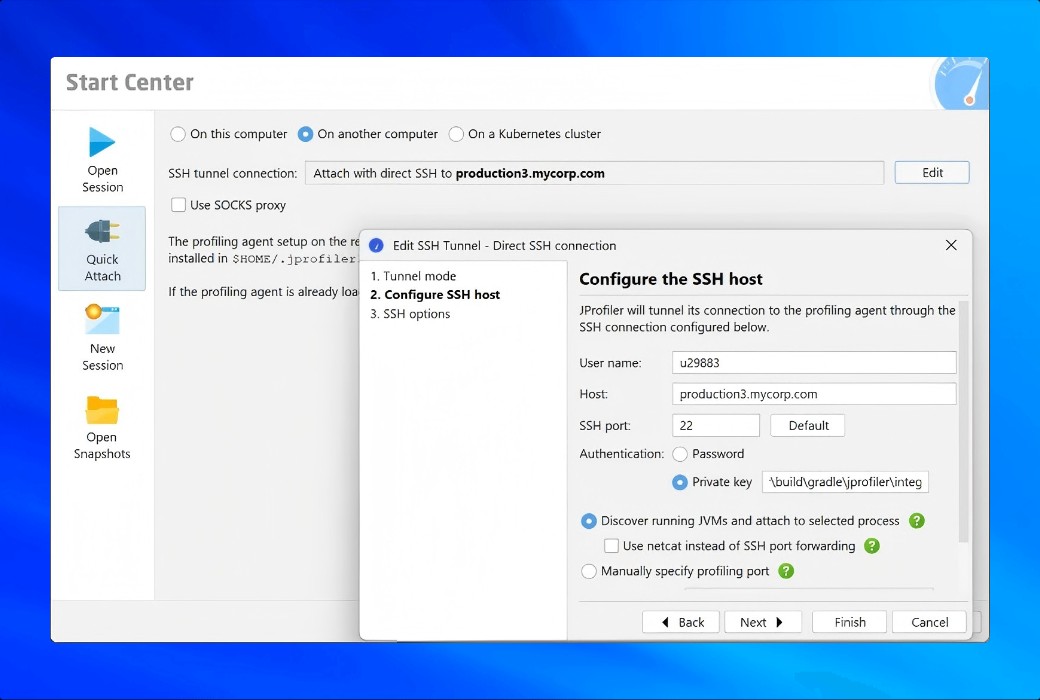Cancel the SSH tunnel dialog
The image size is (1040, 700).
929,622
